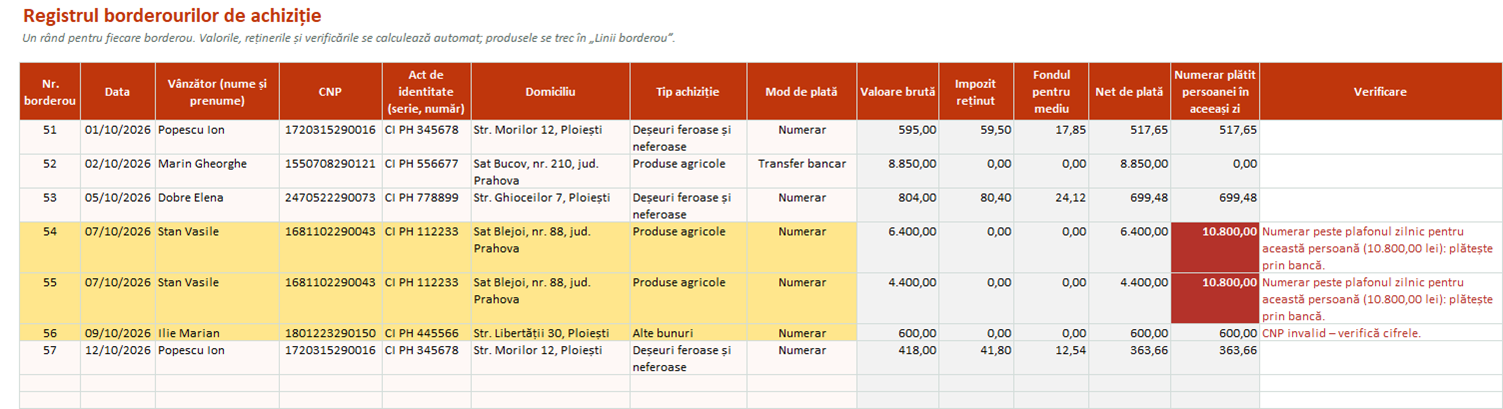Screen dimensions: 1503x409
Task: Click the 'Domiciliu' column header
Action: point(550,92)
